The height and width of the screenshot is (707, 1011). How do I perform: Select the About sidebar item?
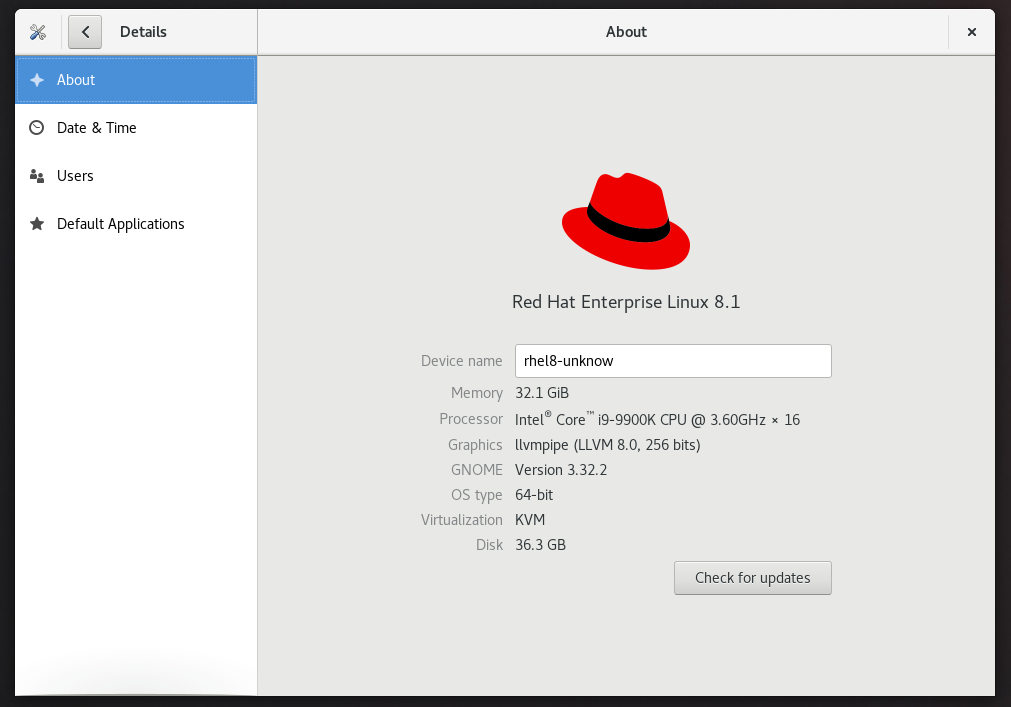tap(136, 80)
